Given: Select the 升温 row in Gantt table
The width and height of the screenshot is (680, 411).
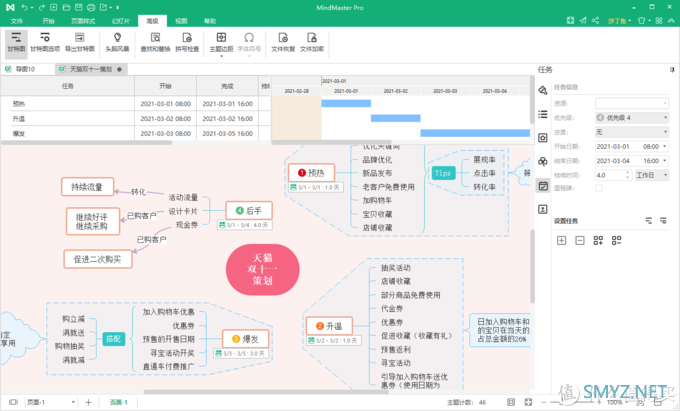Looking at the screenshot, I should 135,118.
